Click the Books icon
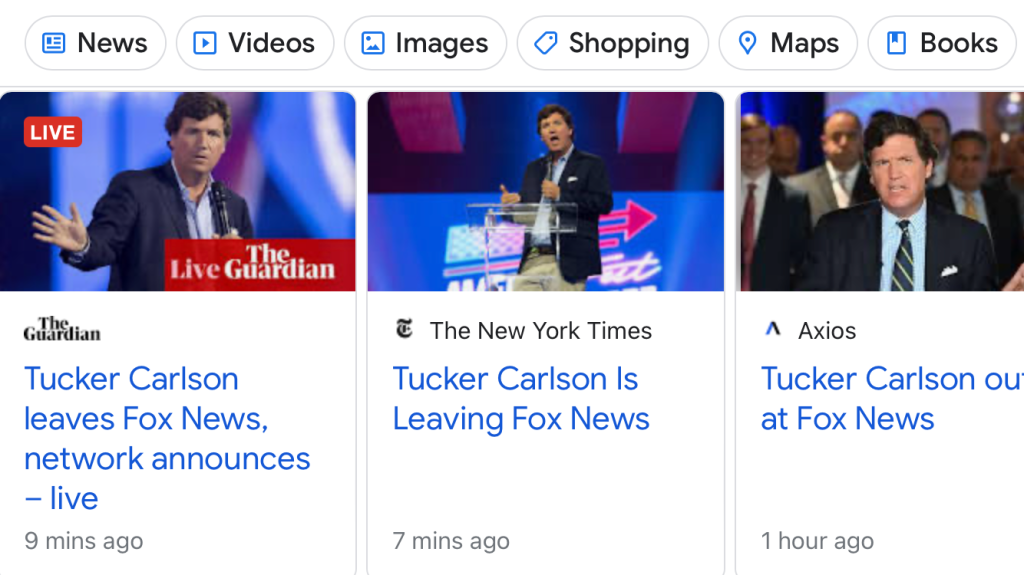Viewport: 1024px width, 575px height. (896, 43)
